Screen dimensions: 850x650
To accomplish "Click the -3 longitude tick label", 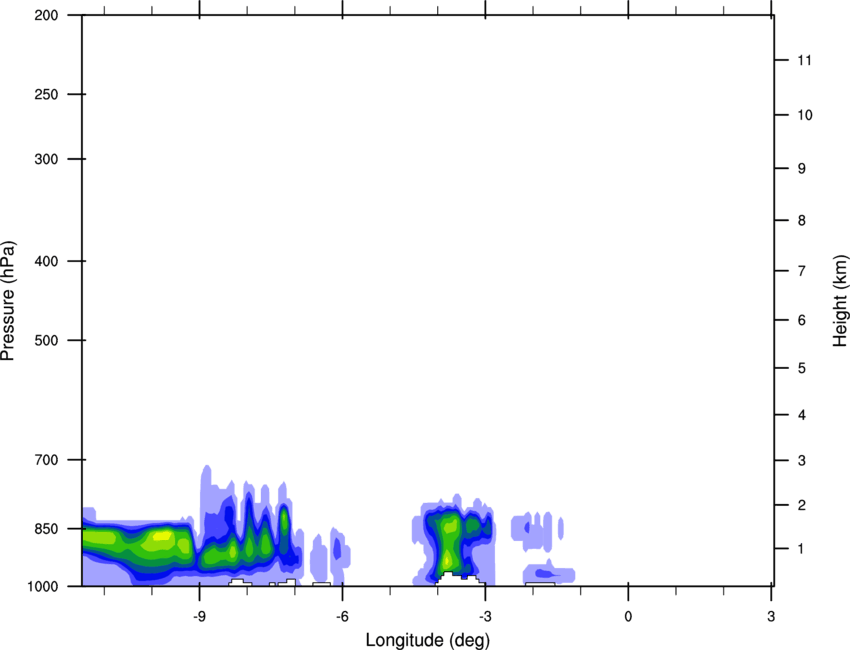I will [485, 617].
